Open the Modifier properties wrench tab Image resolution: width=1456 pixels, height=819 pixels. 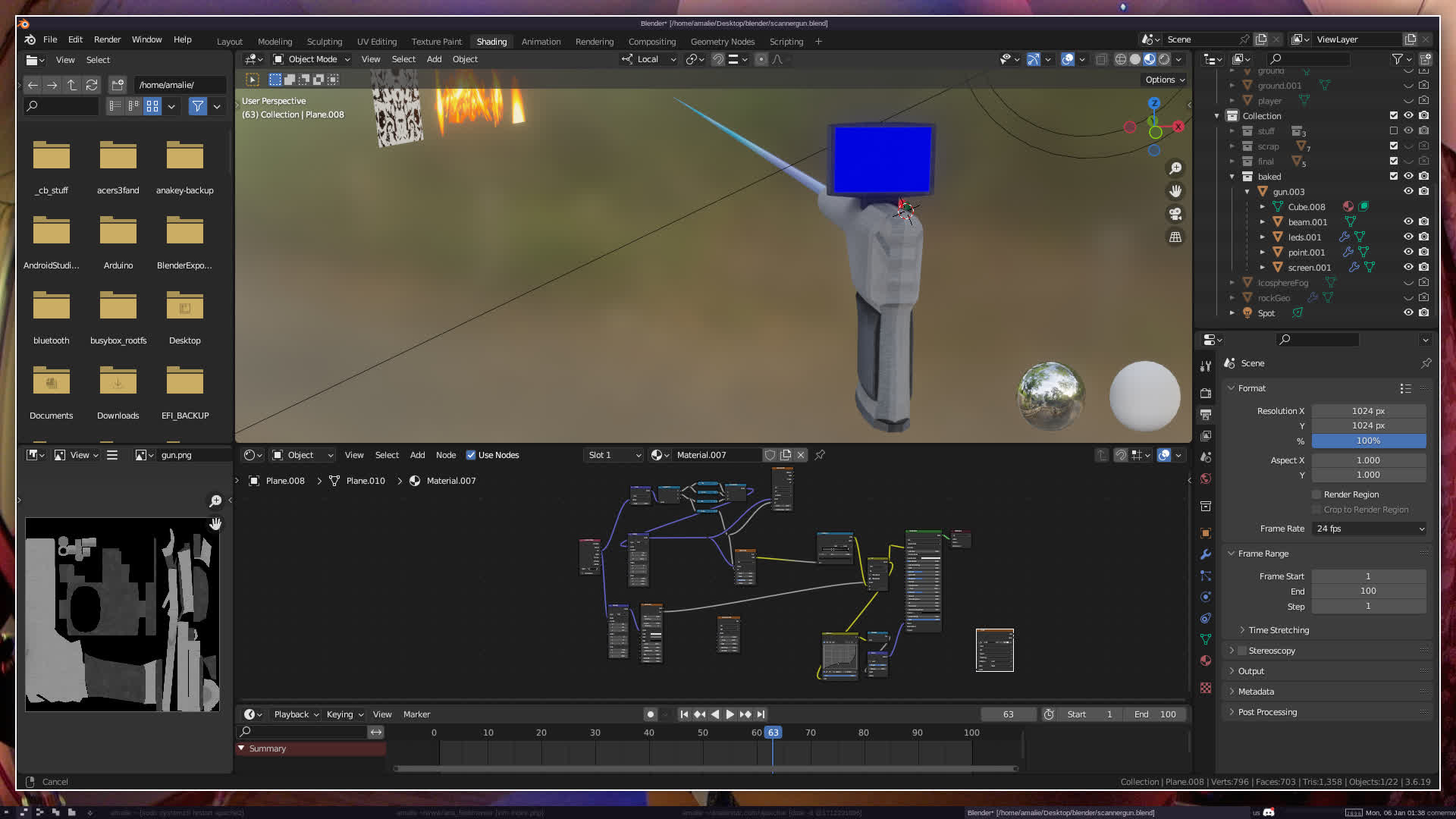[x=1206, y=554]
